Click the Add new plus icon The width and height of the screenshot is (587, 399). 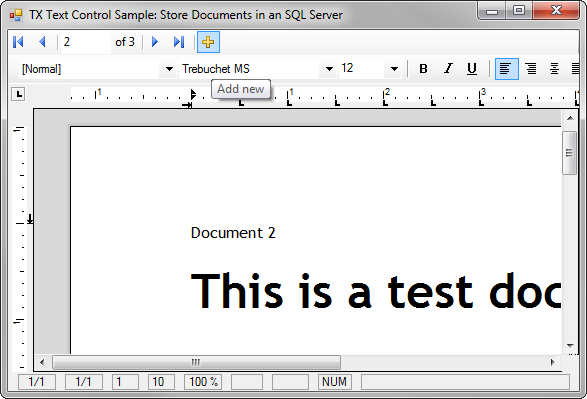[208, 42]
